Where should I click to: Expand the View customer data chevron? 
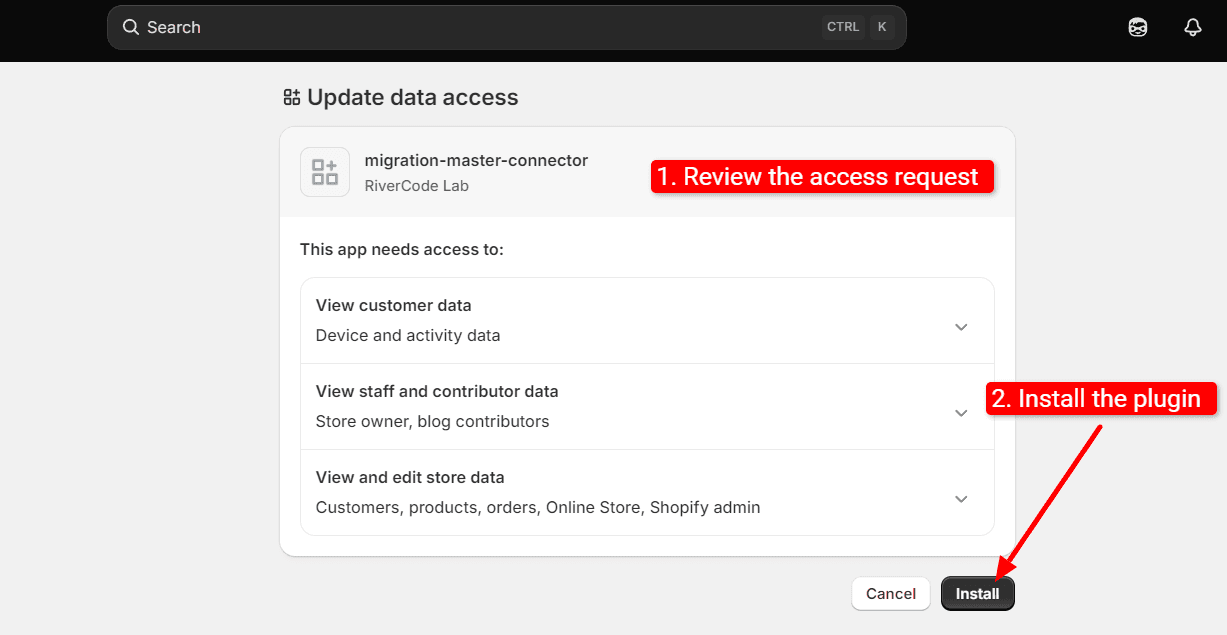point(961,327)
